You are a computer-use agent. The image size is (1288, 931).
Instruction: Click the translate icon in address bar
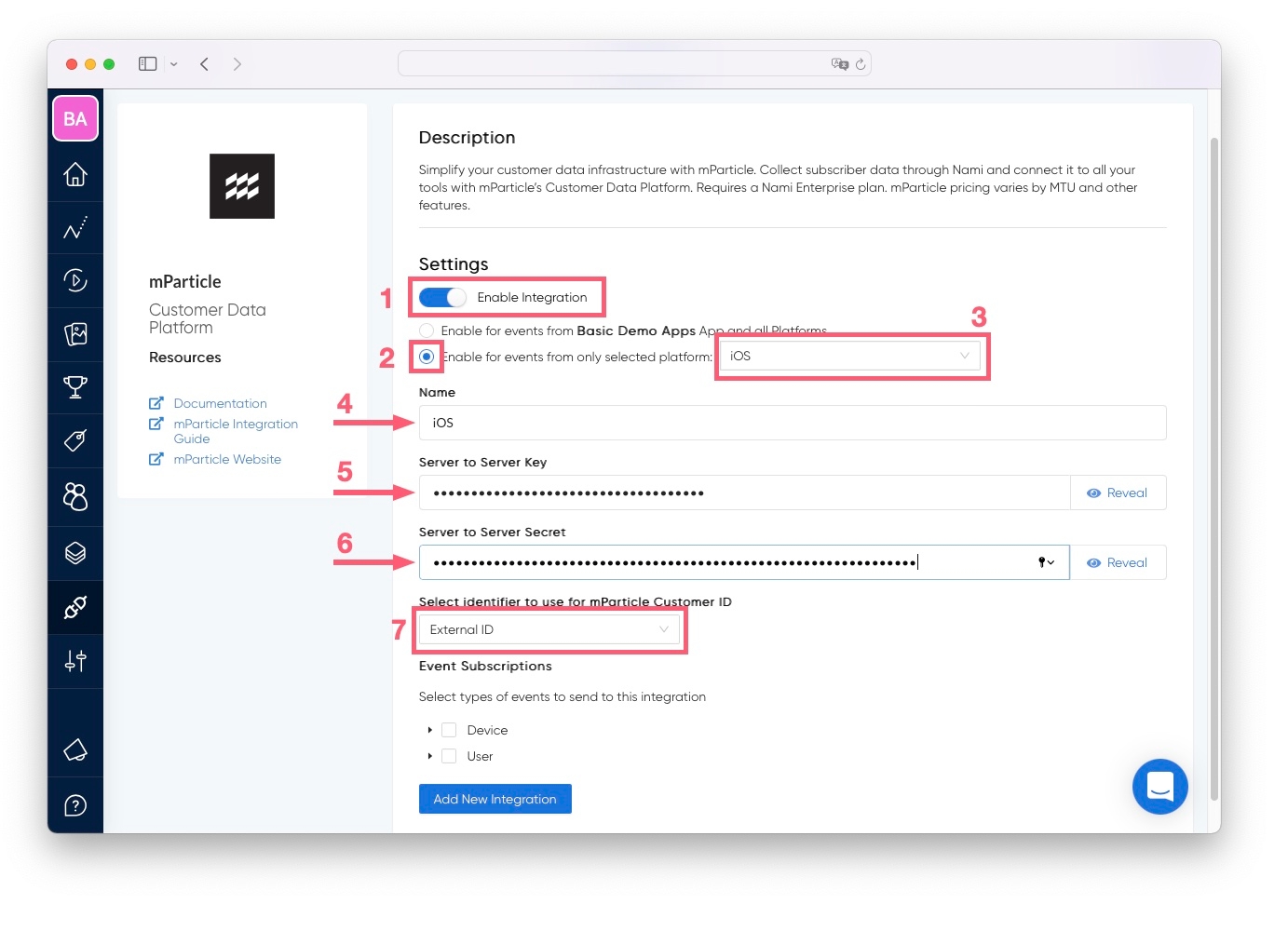[839, 64]
